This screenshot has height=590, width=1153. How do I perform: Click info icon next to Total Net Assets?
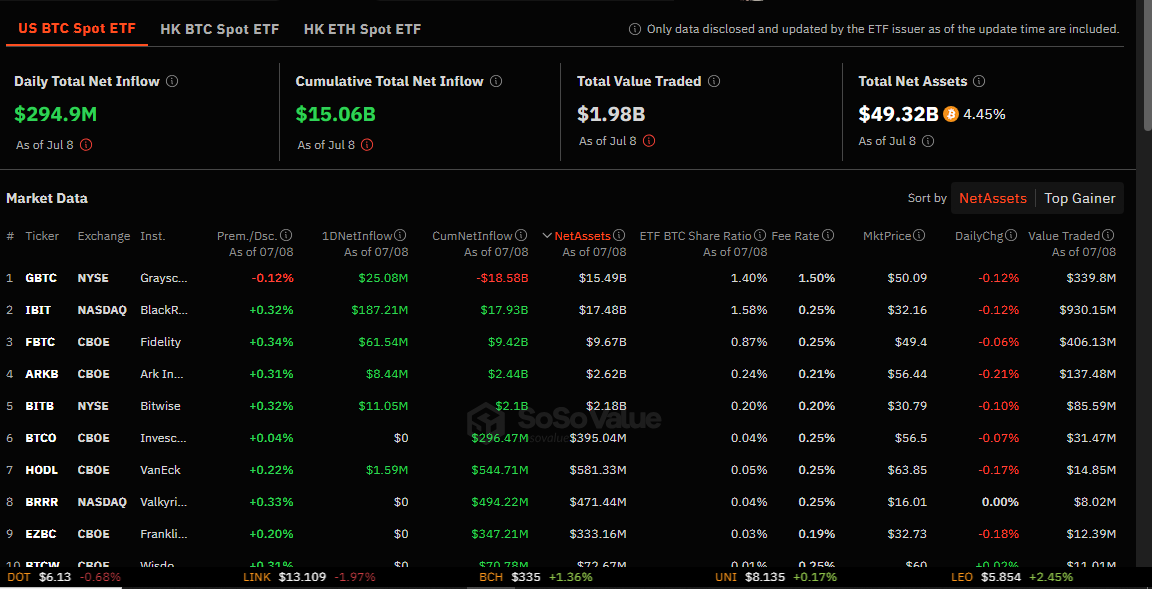point(979,81)
